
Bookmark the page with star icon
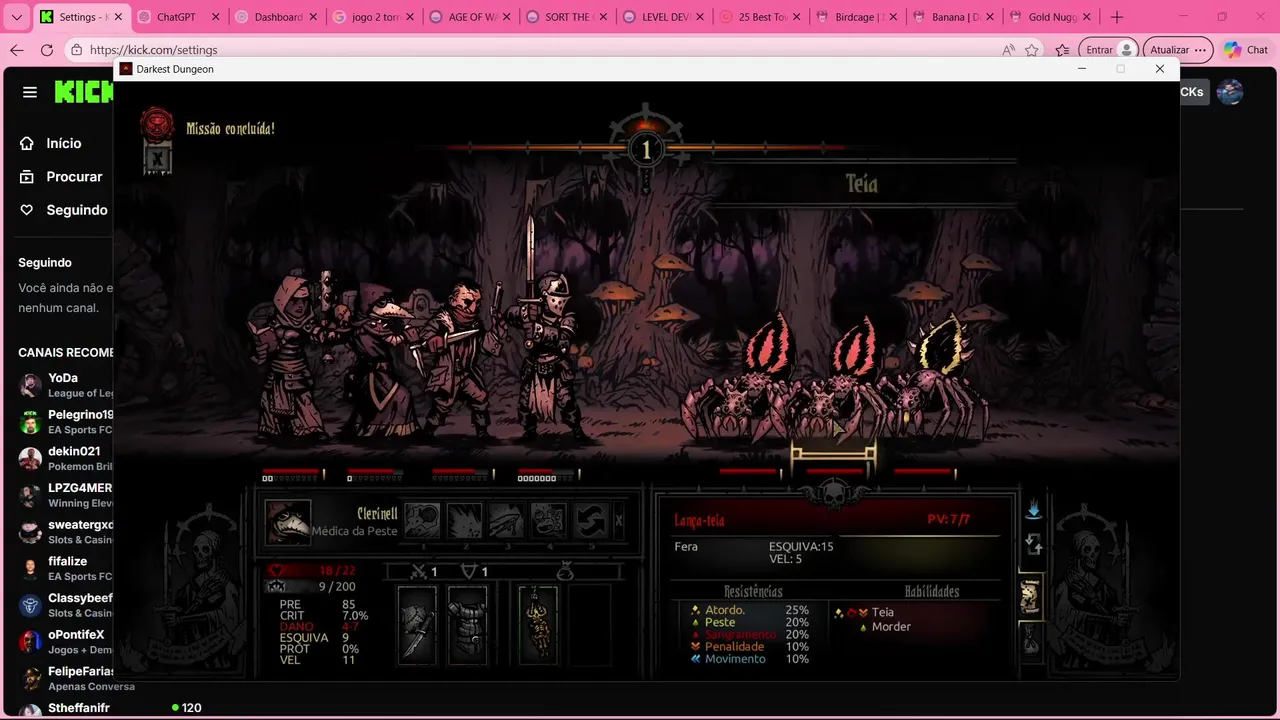pyautogui.click(x=1032, y=50)
